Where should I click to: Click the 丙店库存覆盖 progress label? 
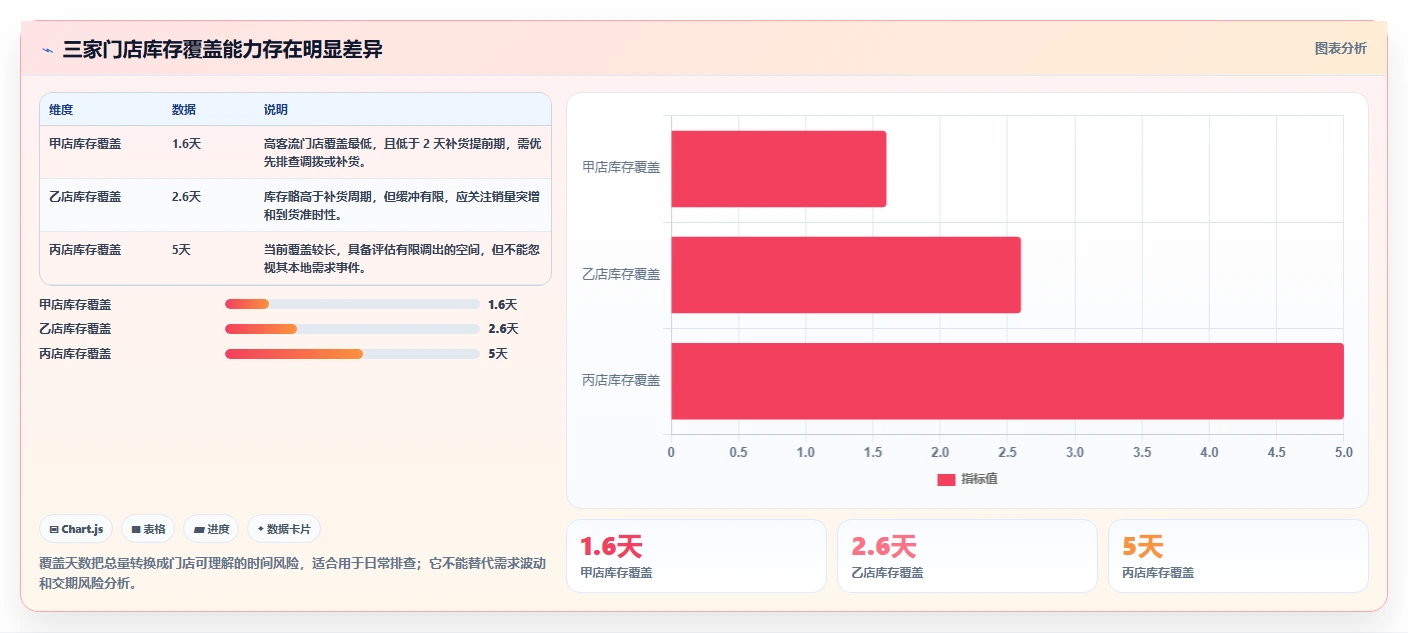[x=75, y=353]
